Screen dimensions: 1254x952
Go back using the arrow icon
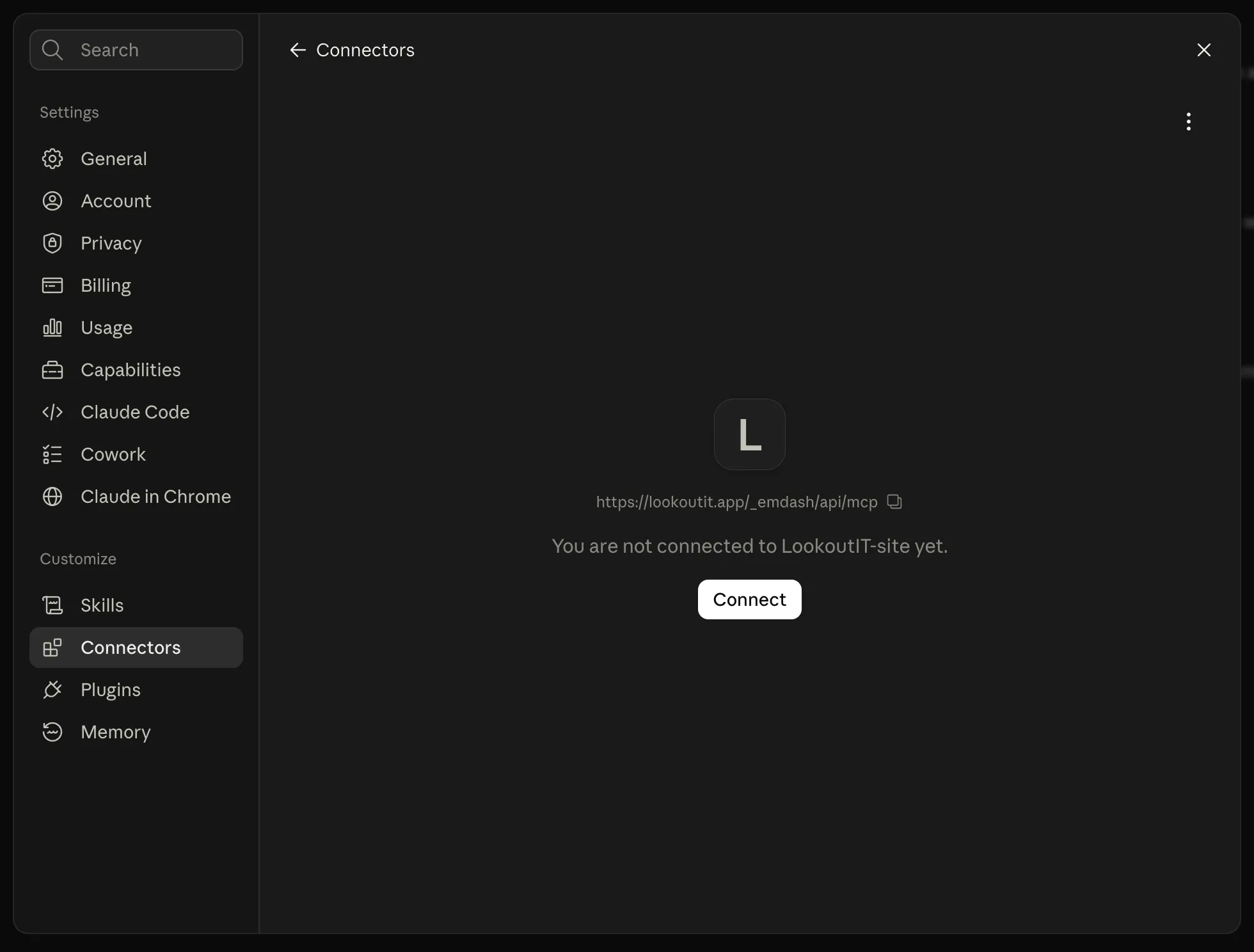click(x=298, y=50)
